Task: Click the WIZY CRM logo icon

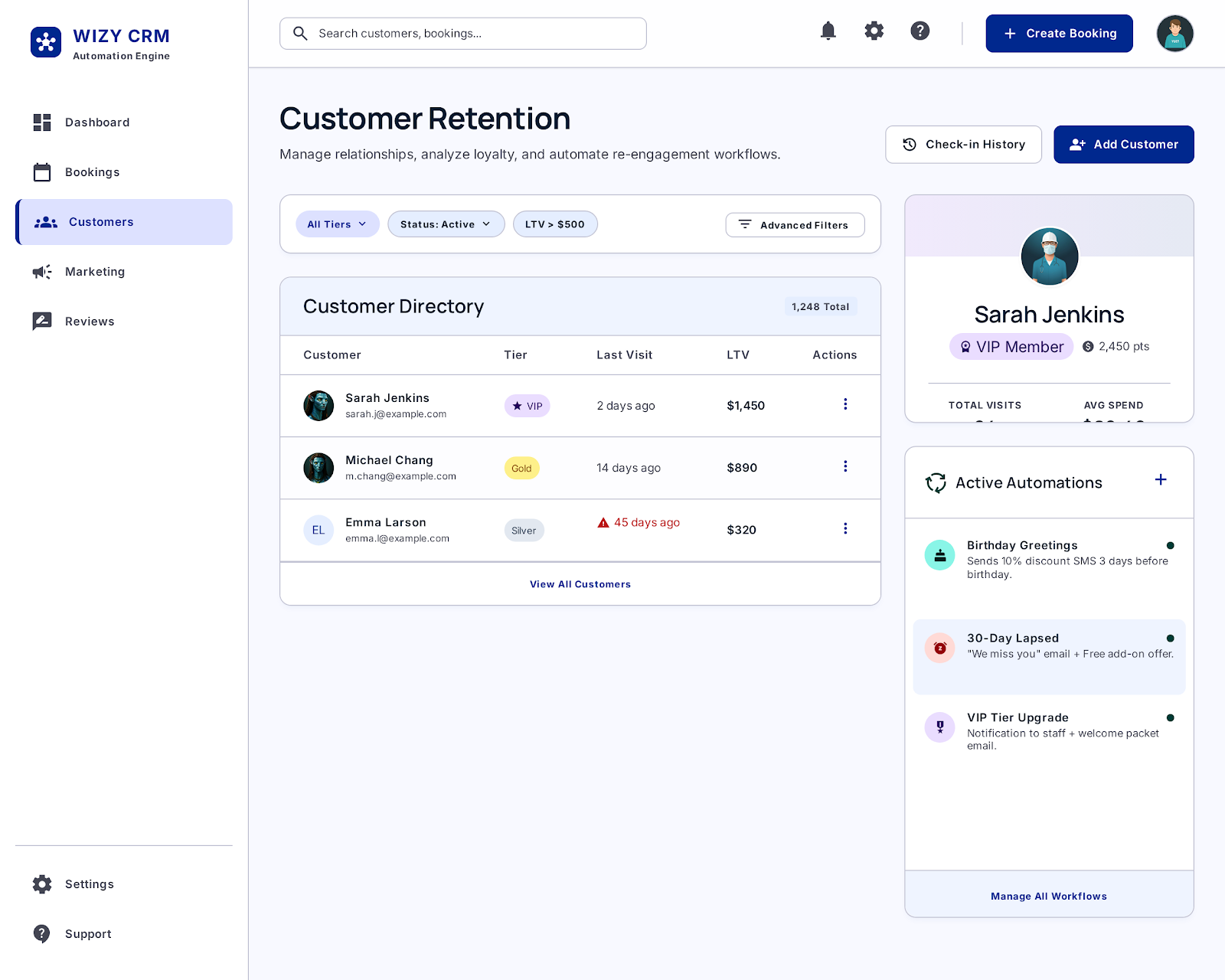Action: (46, 42)
